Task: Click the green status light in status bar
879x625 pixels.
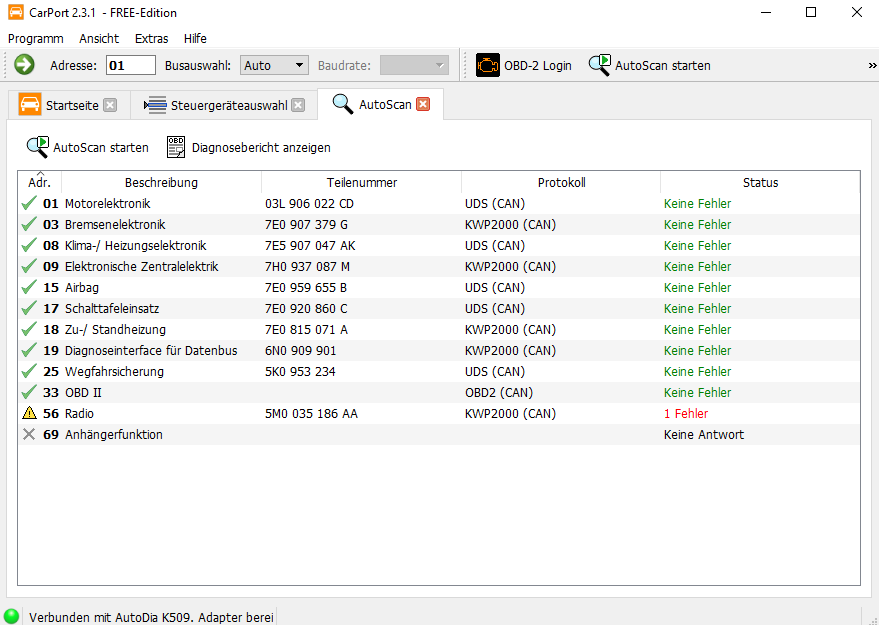Action: click(12, 616)
